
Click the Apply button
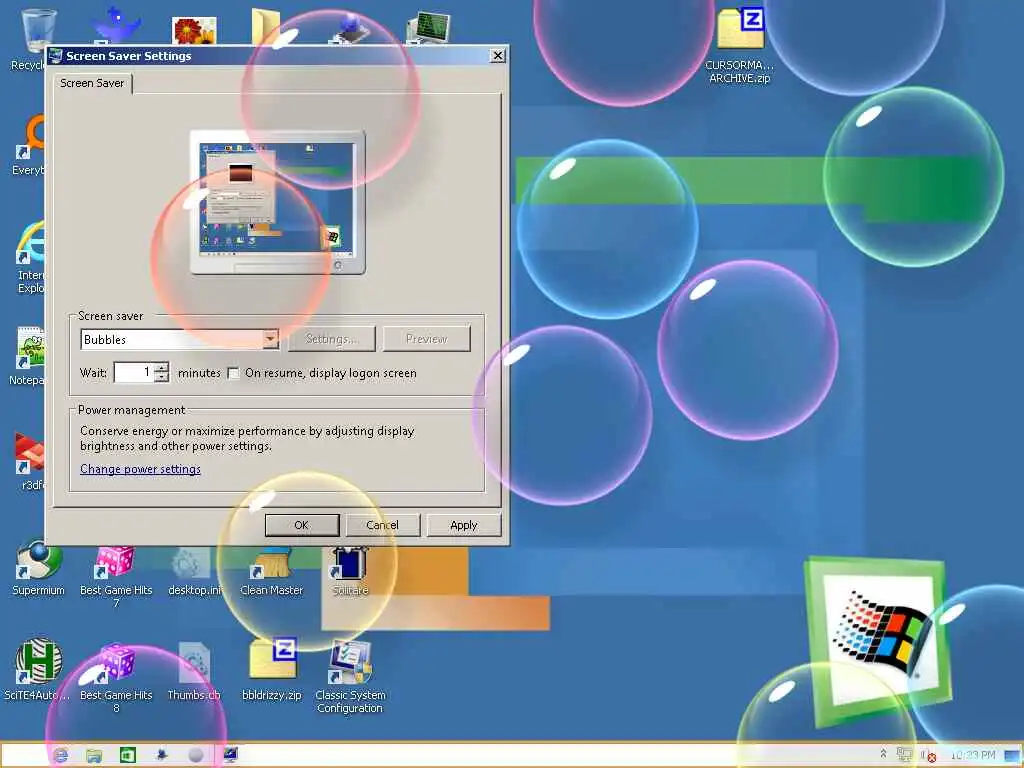click(464, 525)
